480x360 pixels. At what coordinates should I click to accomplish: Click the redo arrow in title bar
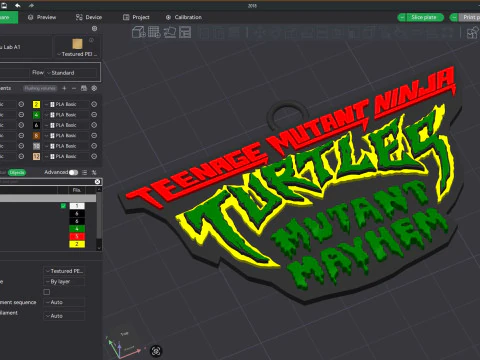coord(31,5)
